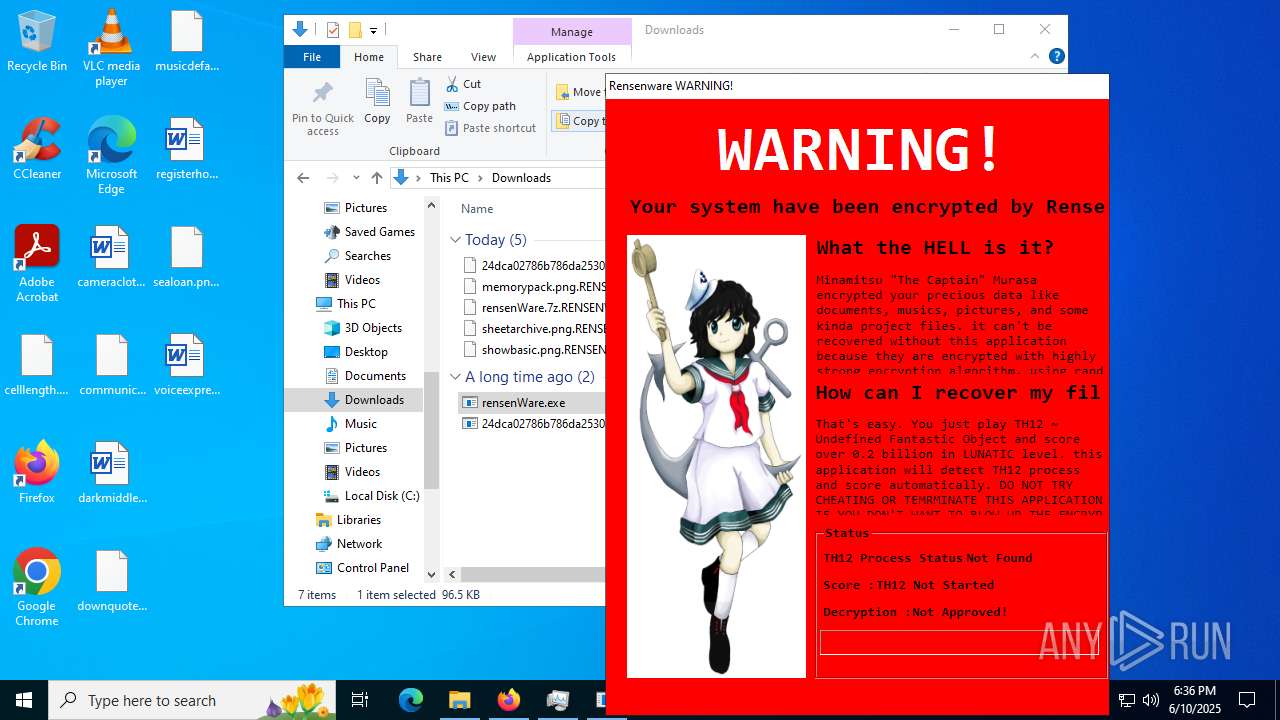Open CCleaner desktop shortcut
Screen dimensions: 1280x720
pyautogui.click(x=37, y=148)
